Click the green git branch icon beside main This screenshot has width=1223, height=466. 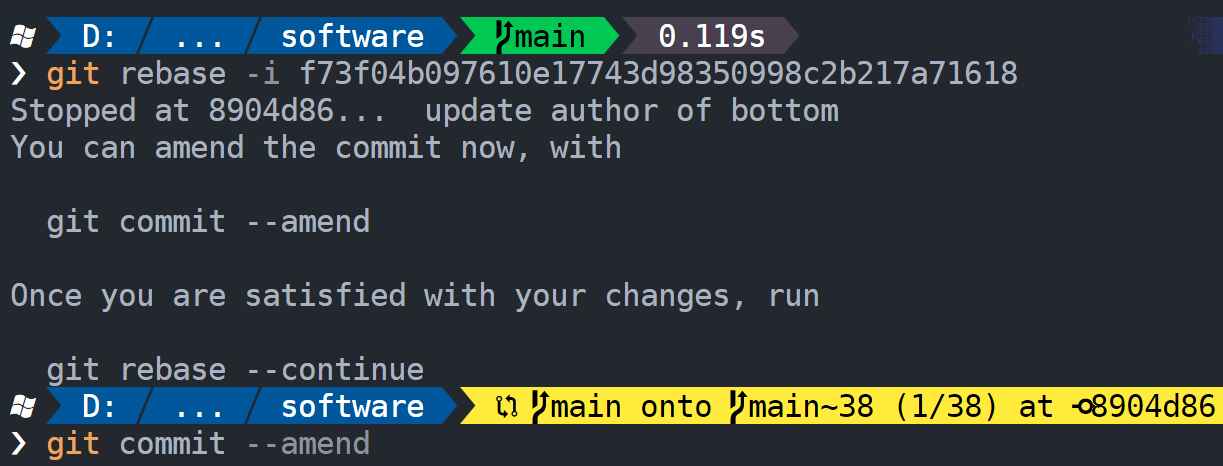505,37
